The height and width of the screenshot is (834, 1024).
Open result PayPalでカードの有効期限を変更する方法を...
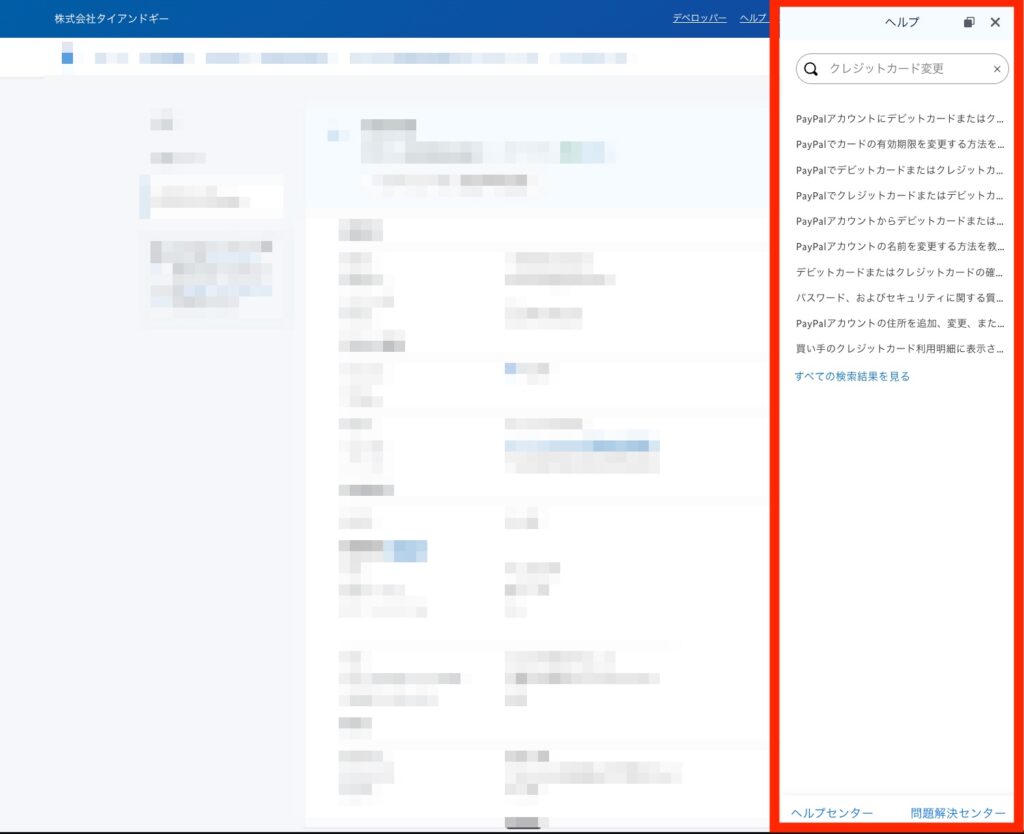[x=899, y=144]
